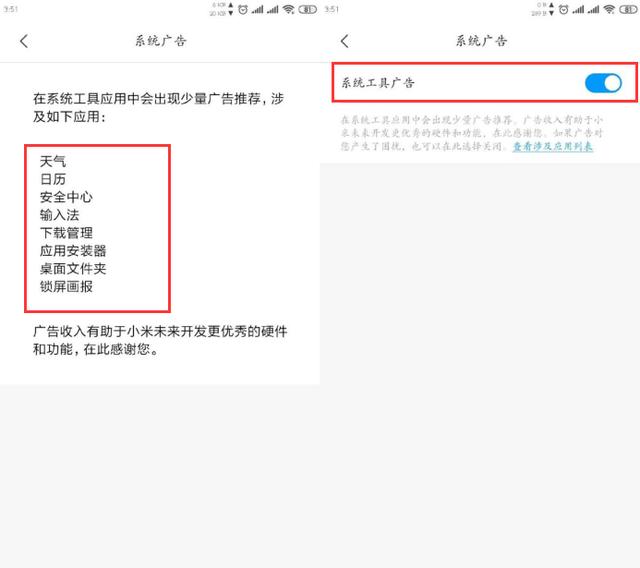
Task: Tap the 安全中心 list entry
Action: click(66, 197)
